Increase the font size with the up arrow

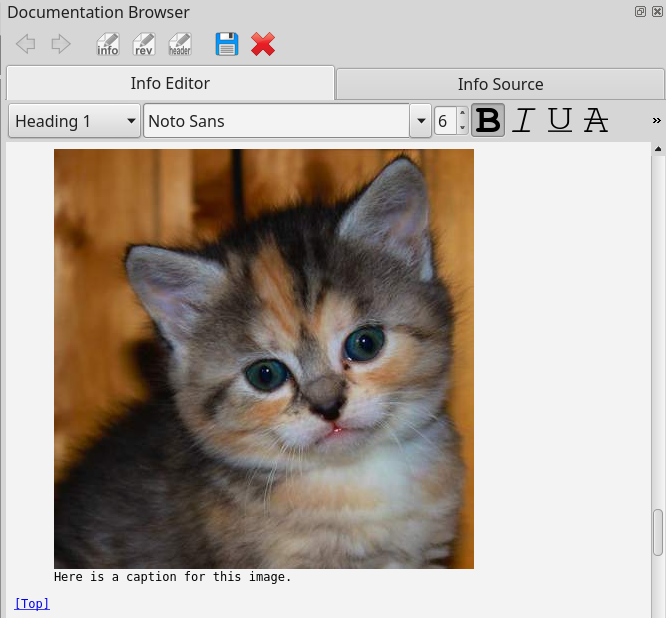click(463, 113)
